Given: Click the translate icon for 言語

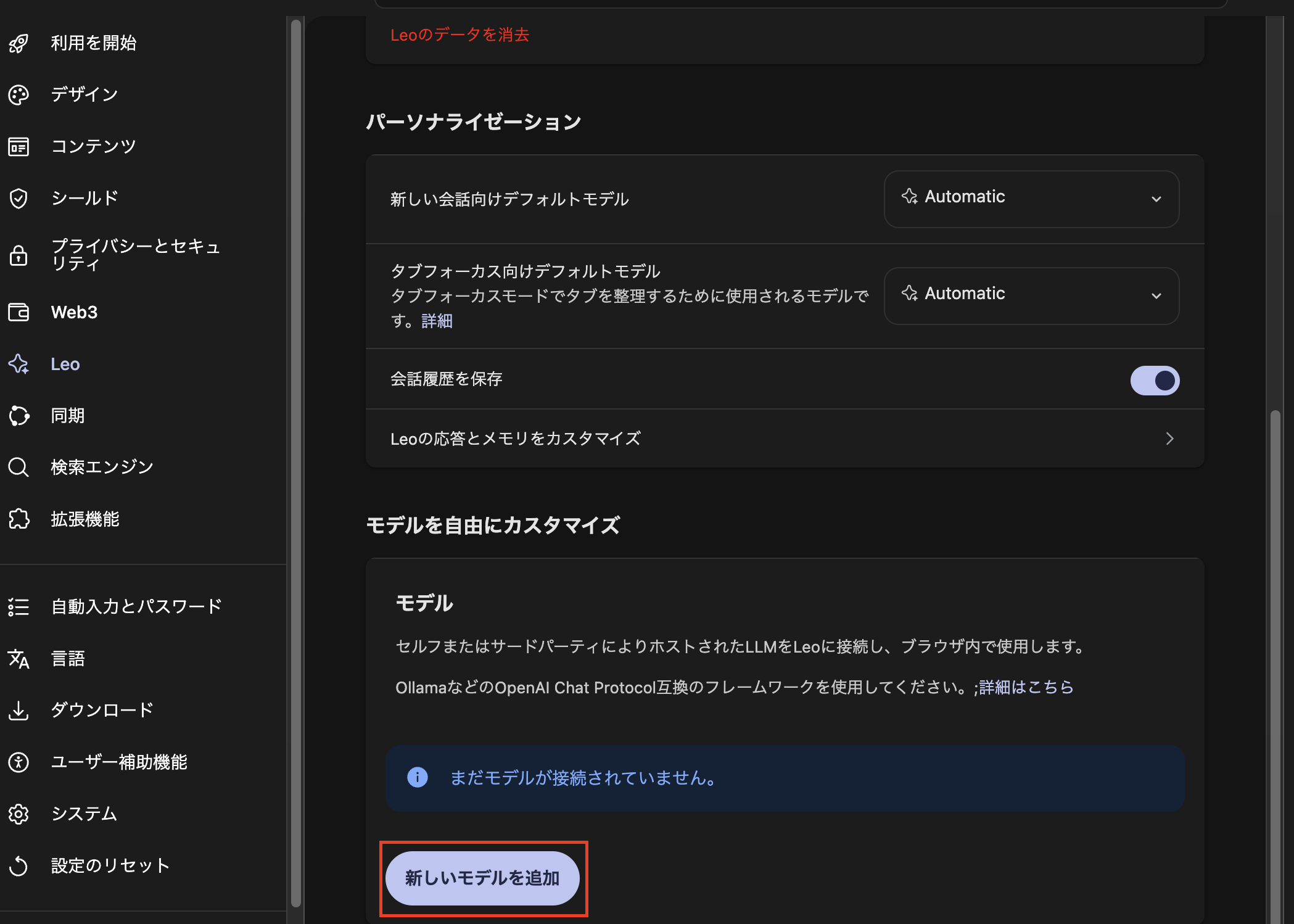Looking at the screenshot, I should coord(19,659).
